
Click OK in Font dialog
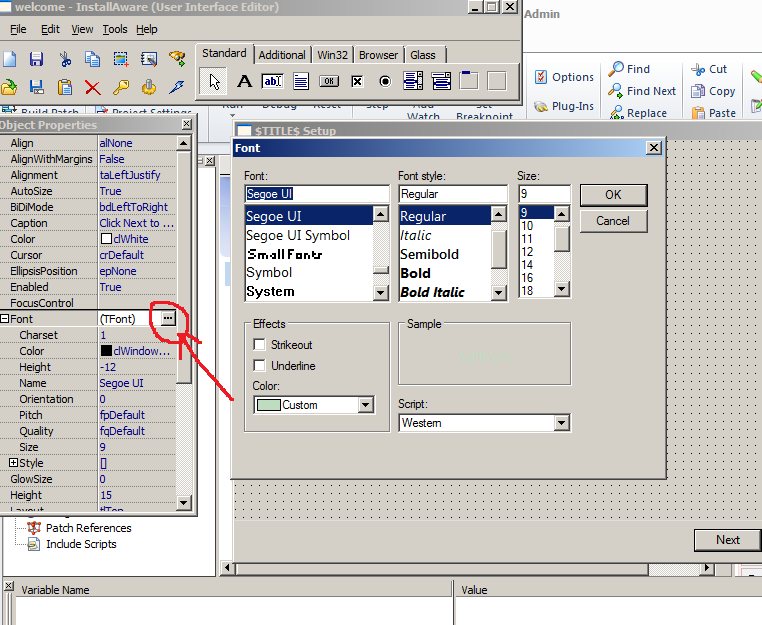(x=613, y=195)
